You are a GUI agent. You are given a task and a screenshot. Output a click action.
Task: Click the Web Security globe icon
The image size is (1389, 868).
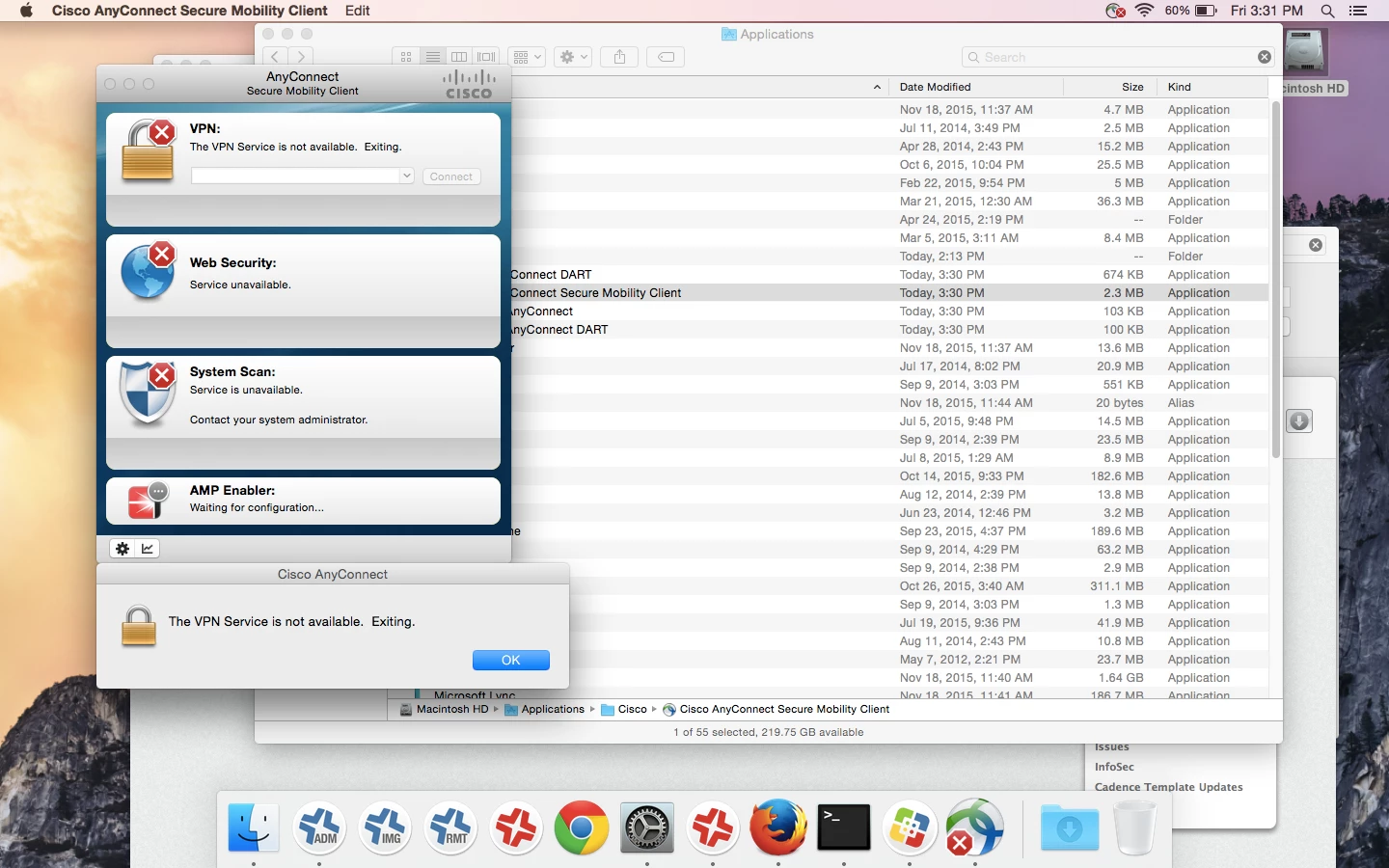(x=148, y=271)
